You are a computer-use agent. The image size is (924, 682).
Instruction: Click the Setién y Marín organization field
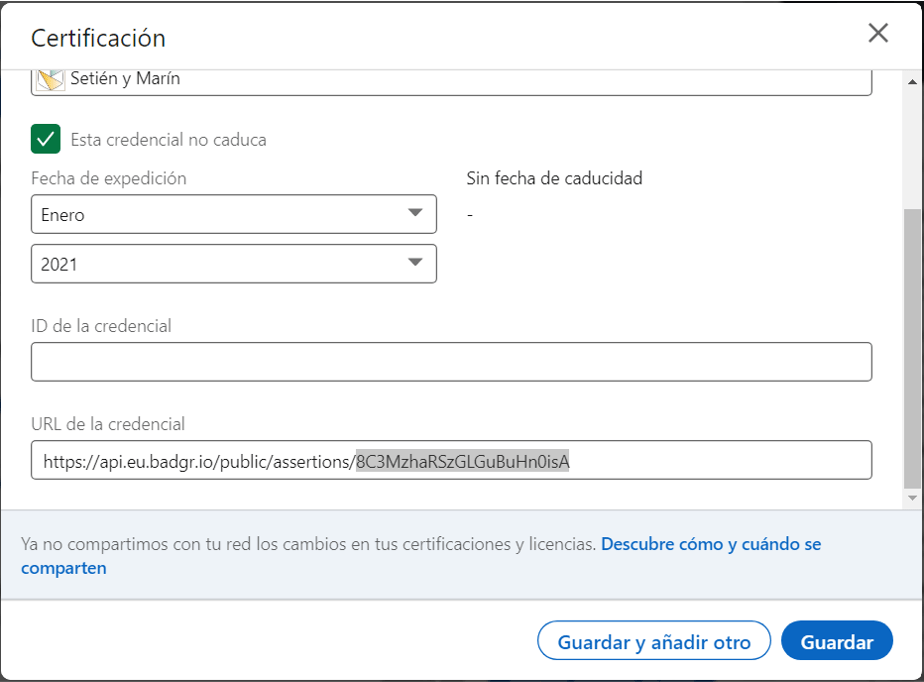pos(451,83)
